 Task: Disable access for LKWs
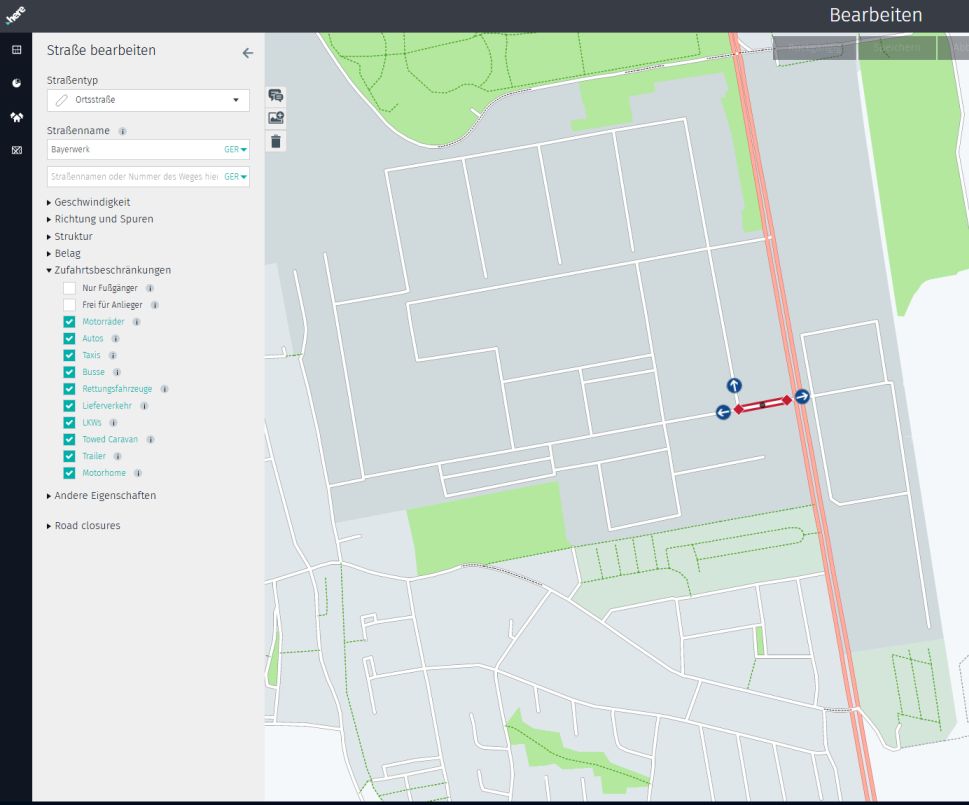tap(69, 423)
